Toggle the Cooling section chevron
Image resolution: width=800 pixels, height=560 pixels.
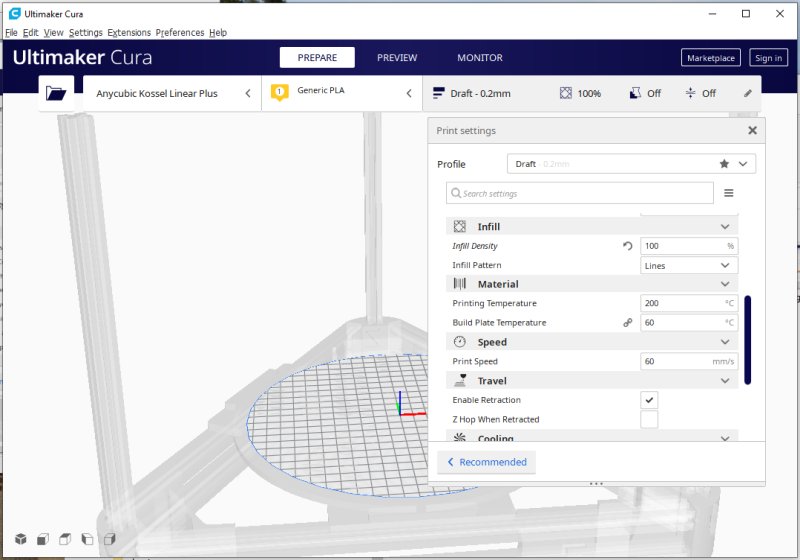coord(725,438)
